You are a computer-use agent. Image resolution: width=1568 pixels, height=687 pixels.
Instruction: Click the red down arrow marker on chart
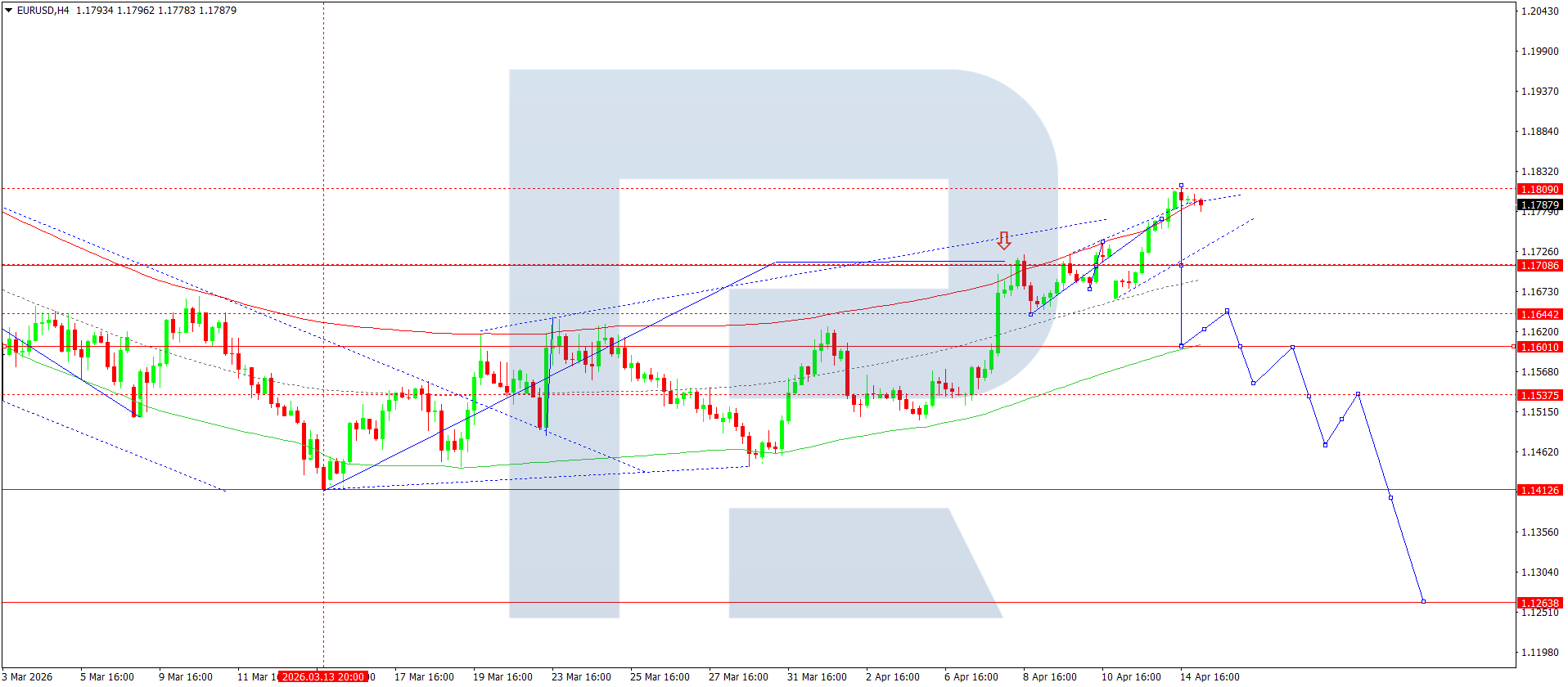pyautogui.click(x=1003, y=240)
